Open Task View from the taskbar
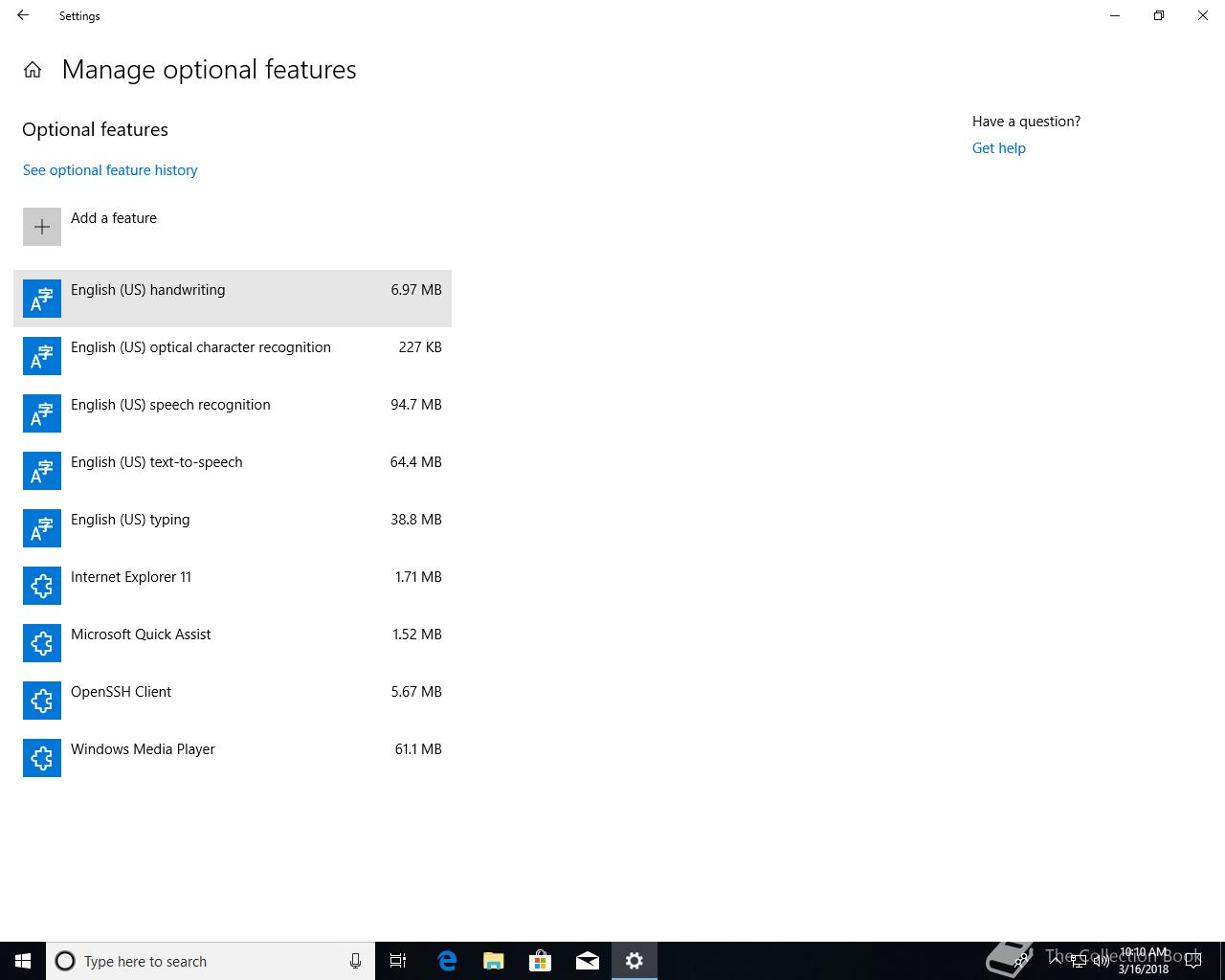Viewport: 1225px width, 980px height. [398, 961]
